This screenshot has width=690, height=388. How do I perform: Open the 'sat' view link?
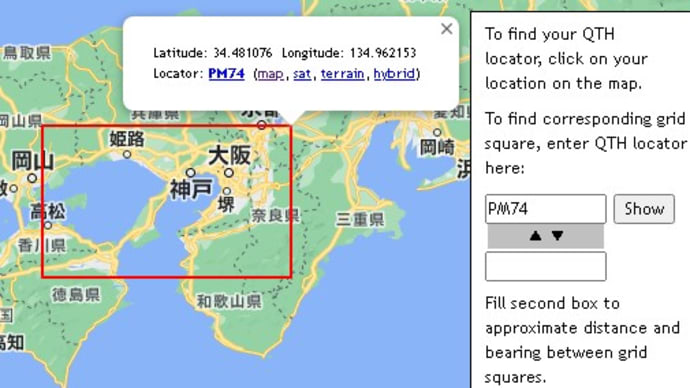(302, 73)
